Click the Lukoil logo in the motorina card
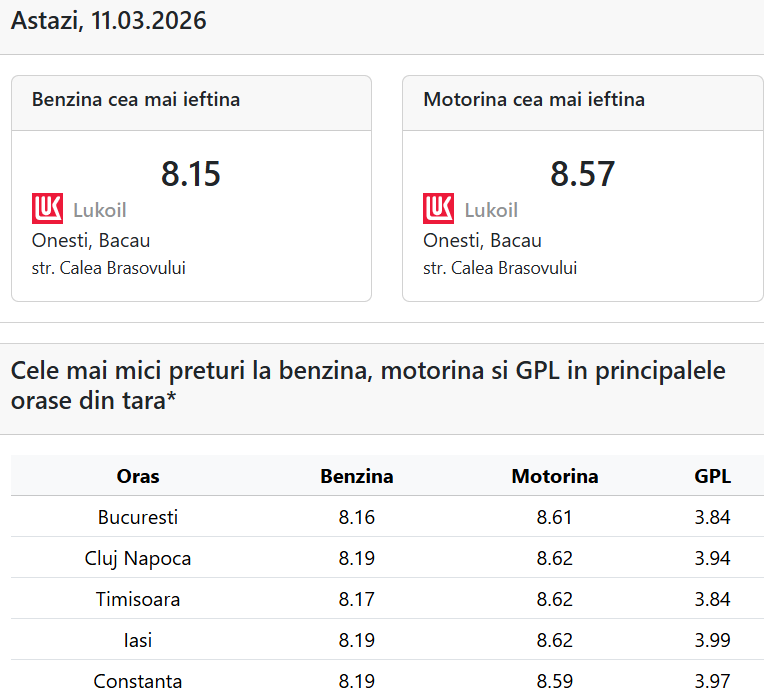 click(439, 209)
